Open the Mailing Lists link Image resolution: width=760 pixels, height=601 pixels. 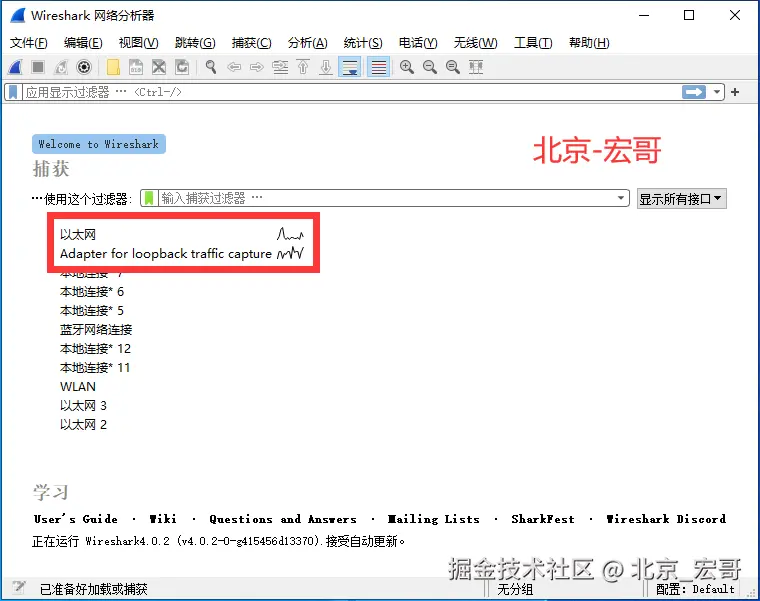tap(434, 519)
